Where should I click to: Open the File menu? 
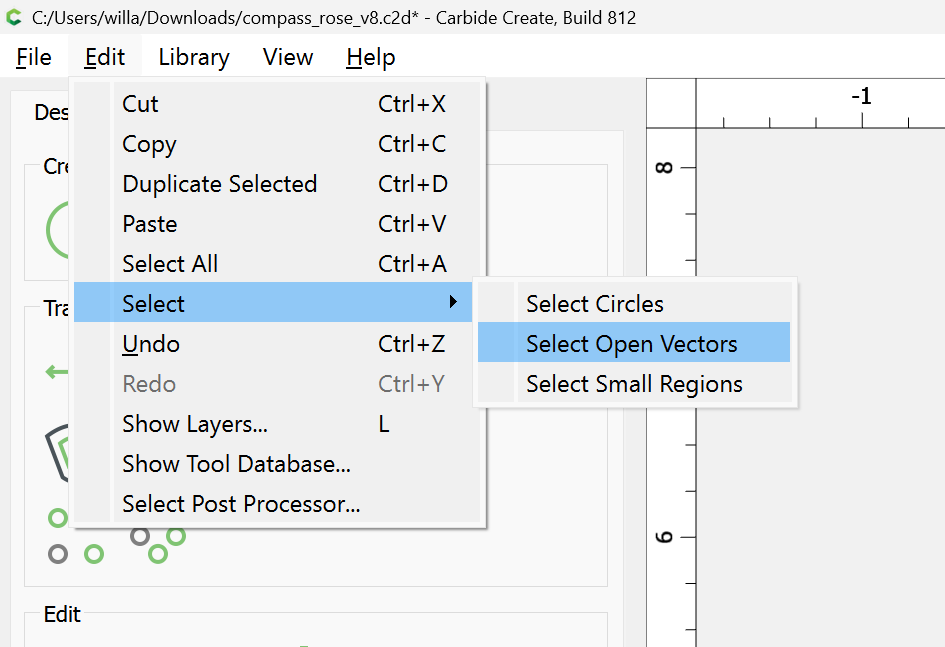pos(34,57)
